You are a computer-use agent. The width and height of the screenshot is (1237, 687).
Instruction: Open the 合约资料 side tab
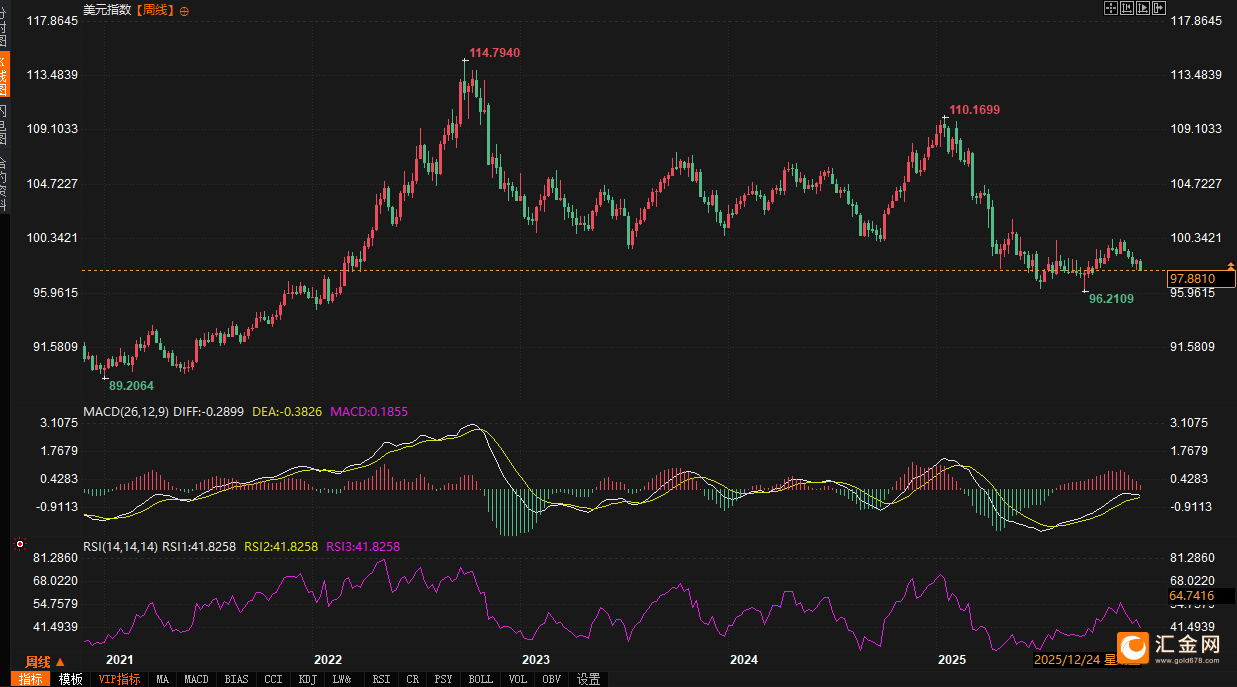[3, 182]
